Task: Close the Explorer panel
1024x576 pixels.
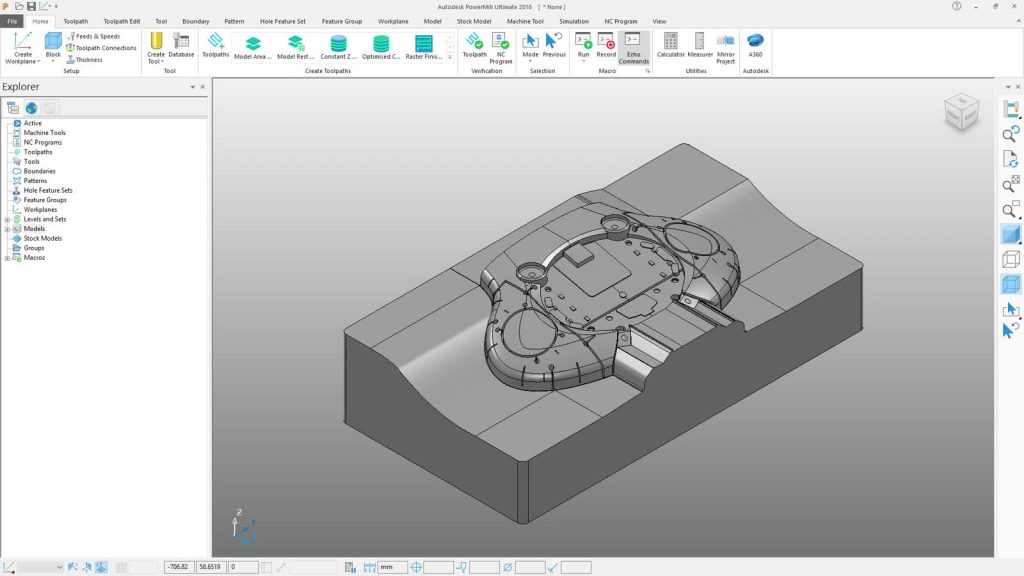Action: [202, 87]
